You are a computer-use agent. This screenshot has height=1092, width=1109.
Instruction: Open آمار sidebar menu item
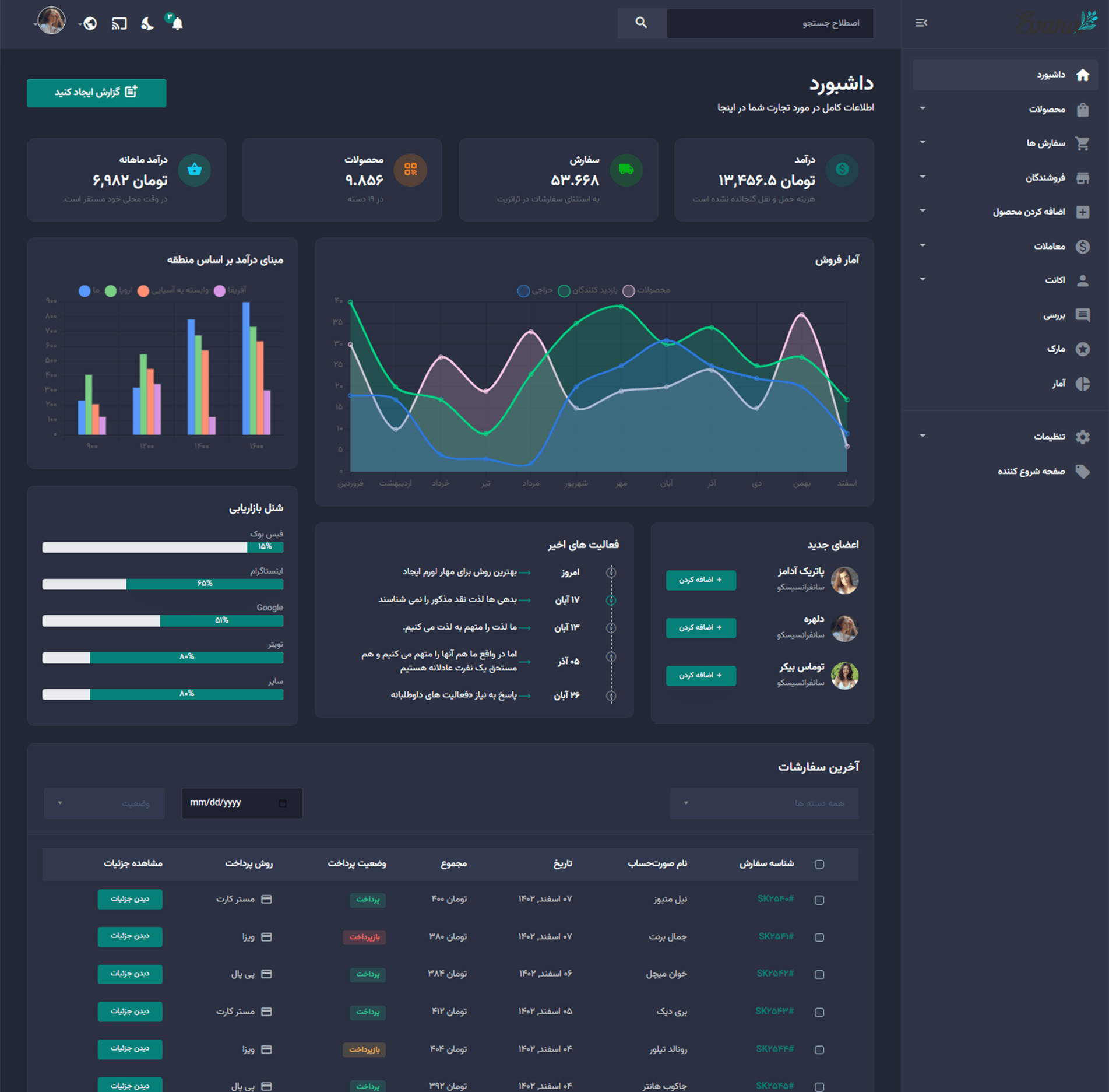coord(1005,384)
